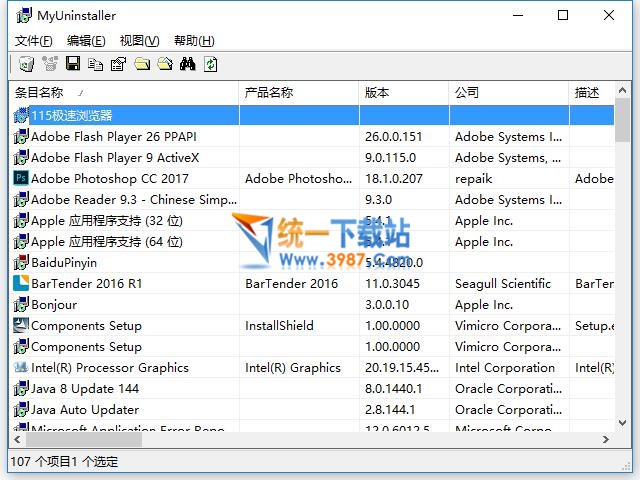Click the BarTender 2016 R1 row icon
The image size is (640, 480).
21,283
